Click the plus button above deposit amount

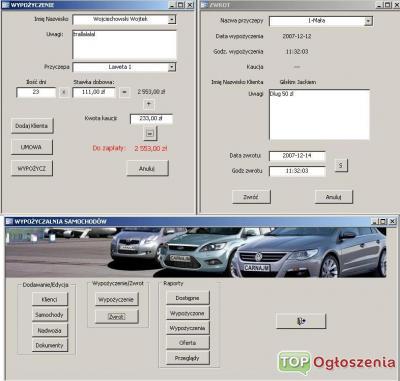coord(149,104)
